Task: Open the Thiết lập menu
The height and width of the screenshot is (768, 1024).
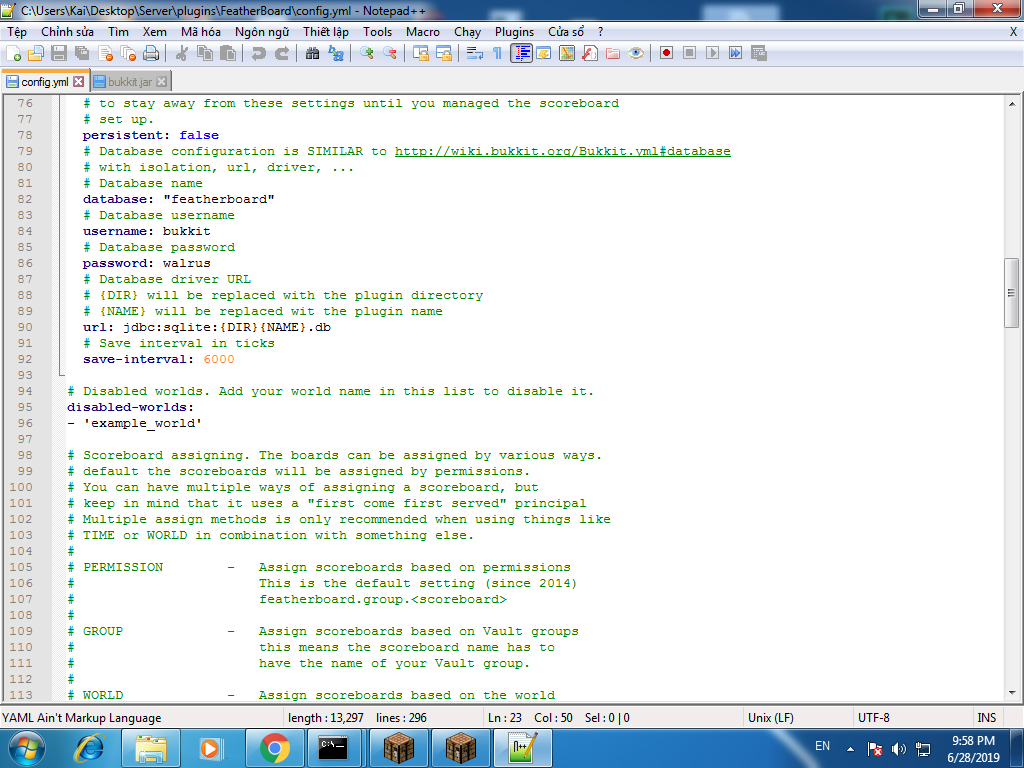Action: click(326, 32)
